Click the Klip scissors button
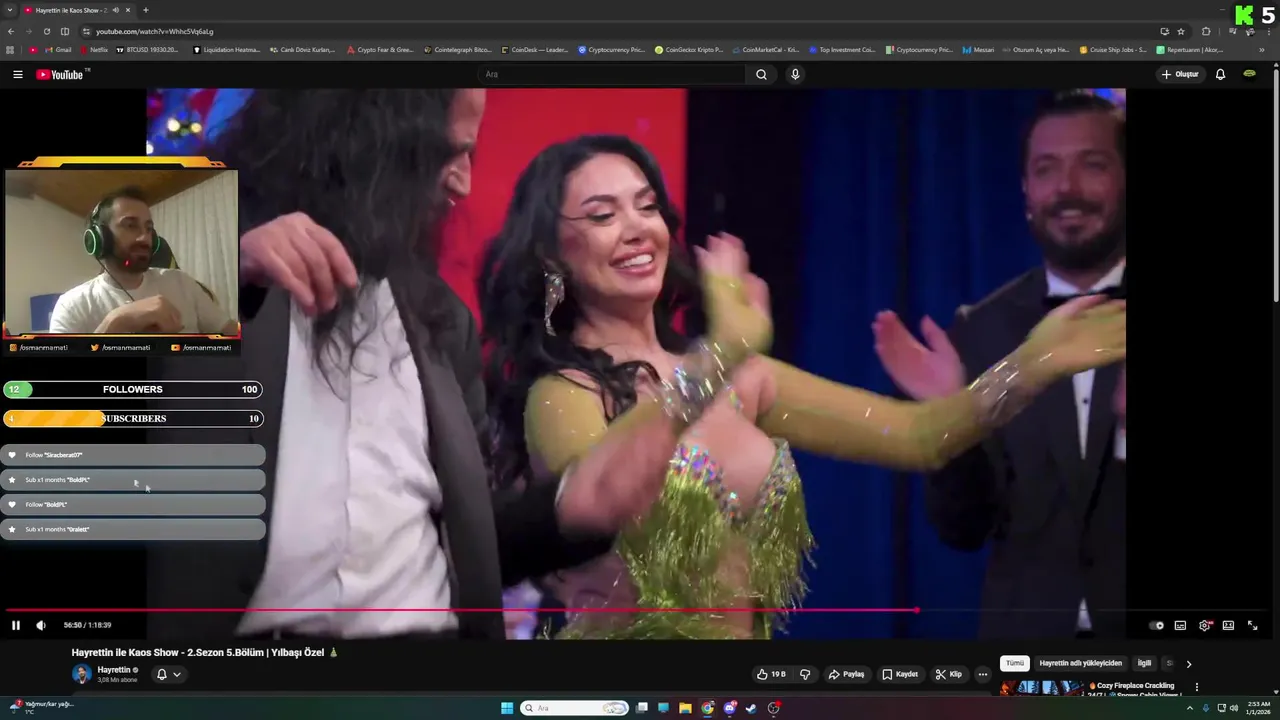 [x=949, y=674]
